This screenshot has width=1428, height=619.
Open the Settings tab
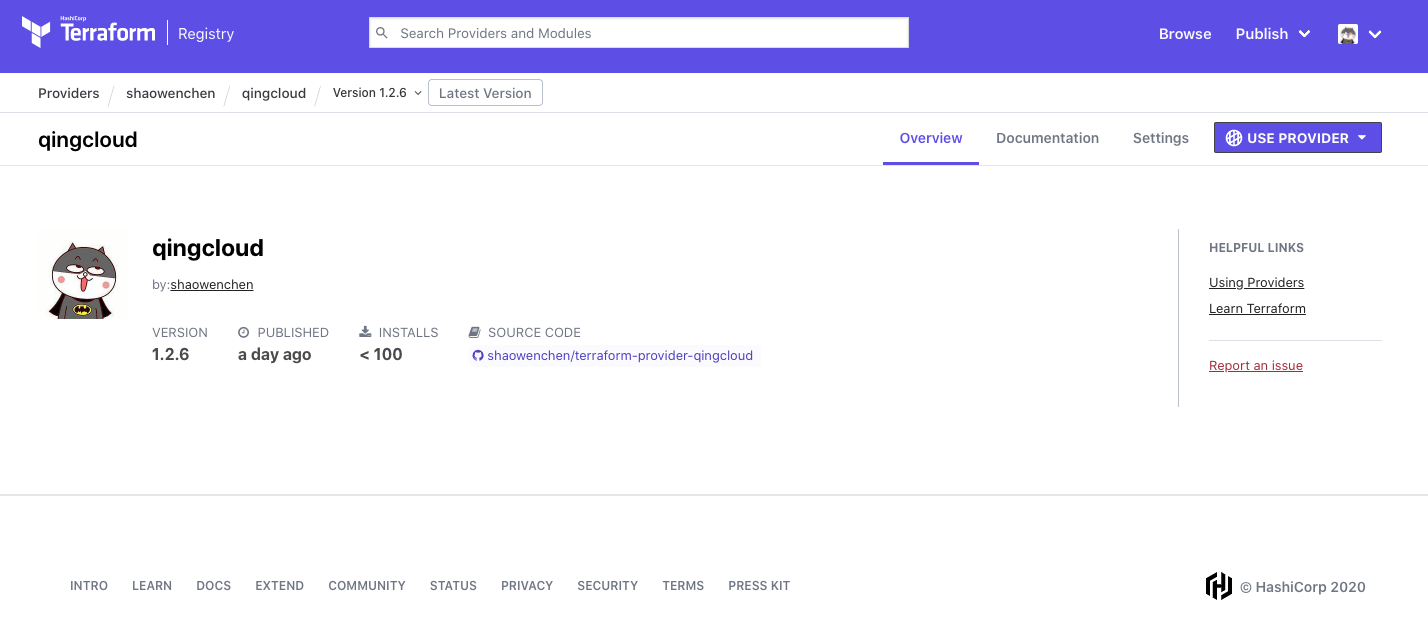point(1161,138)
